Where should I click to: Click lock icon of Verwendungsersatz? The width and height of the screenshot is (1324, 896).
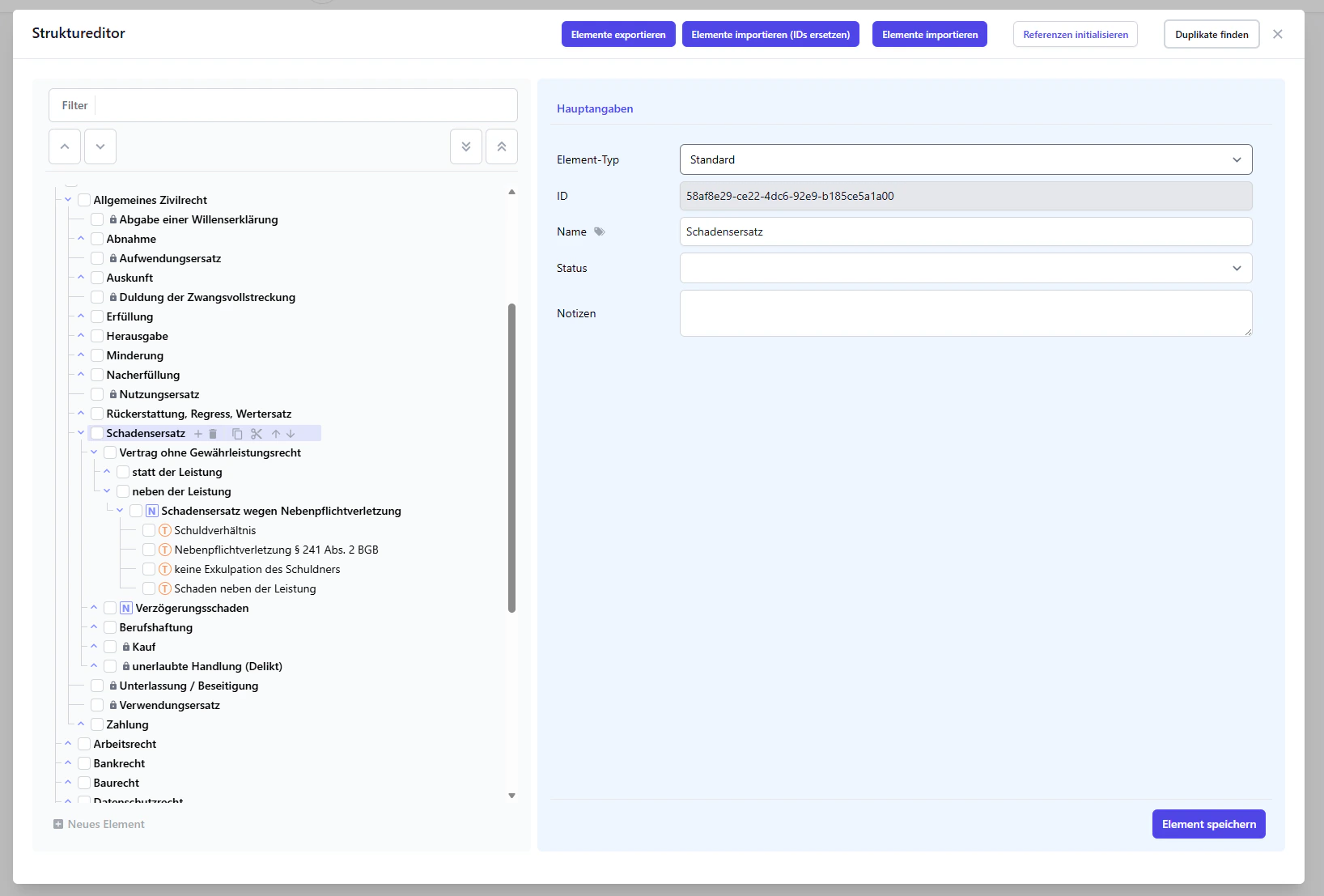(x=113, y=705)
